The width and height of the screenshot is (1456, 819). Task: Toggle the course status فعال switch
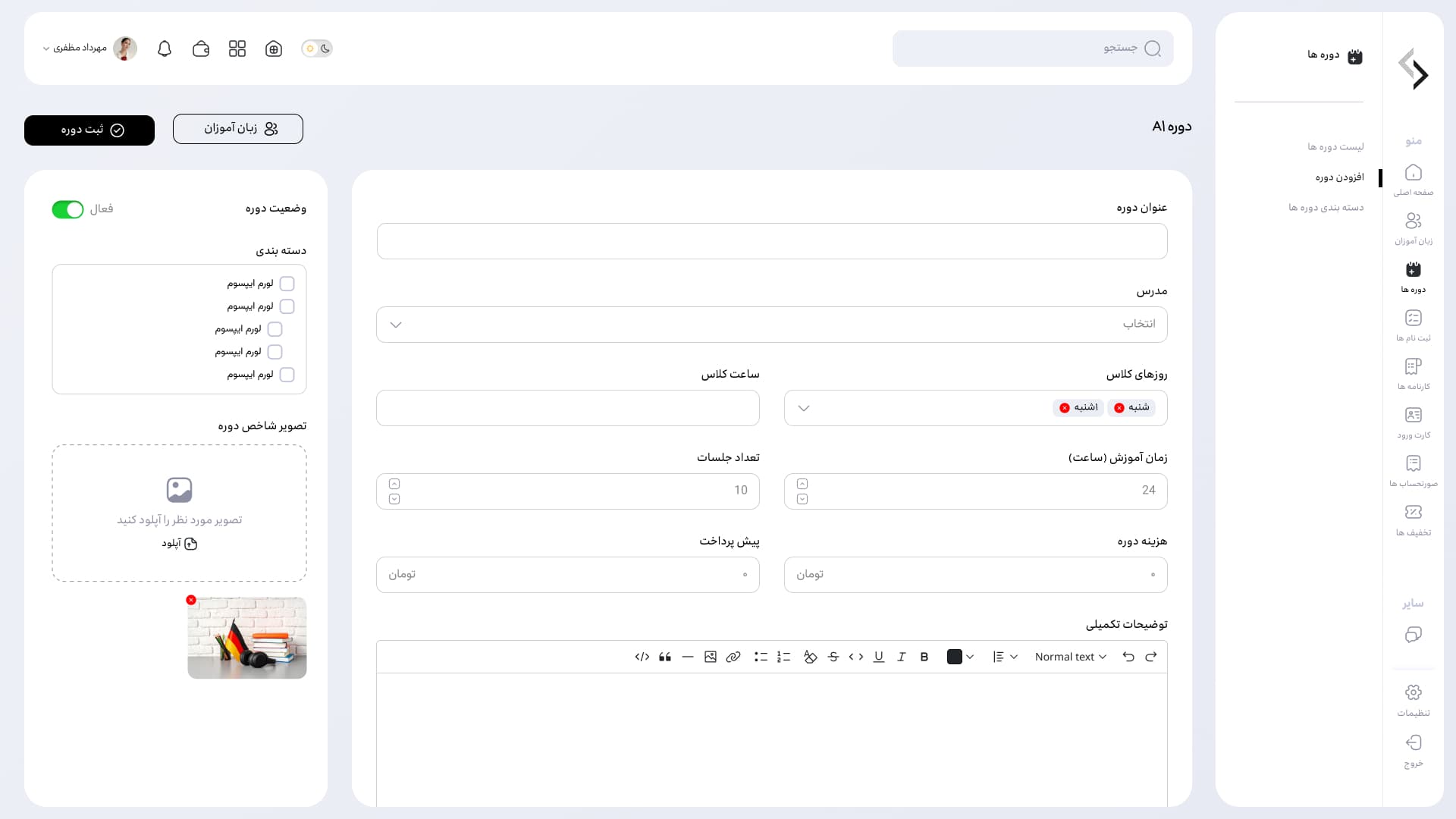(67, 209)
